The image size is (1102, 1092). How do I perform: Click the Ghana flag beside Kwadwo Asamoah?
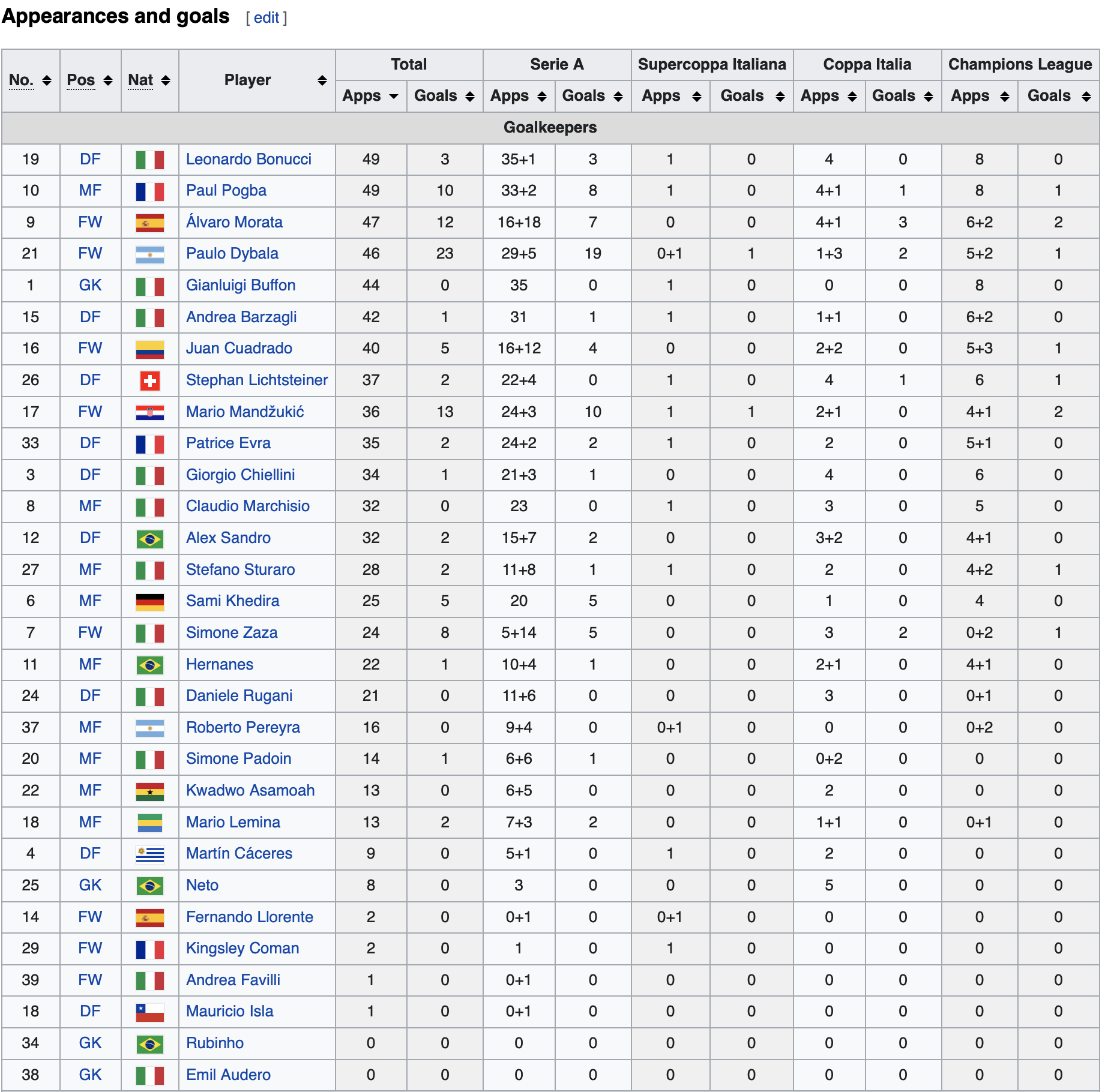(149, 791)
